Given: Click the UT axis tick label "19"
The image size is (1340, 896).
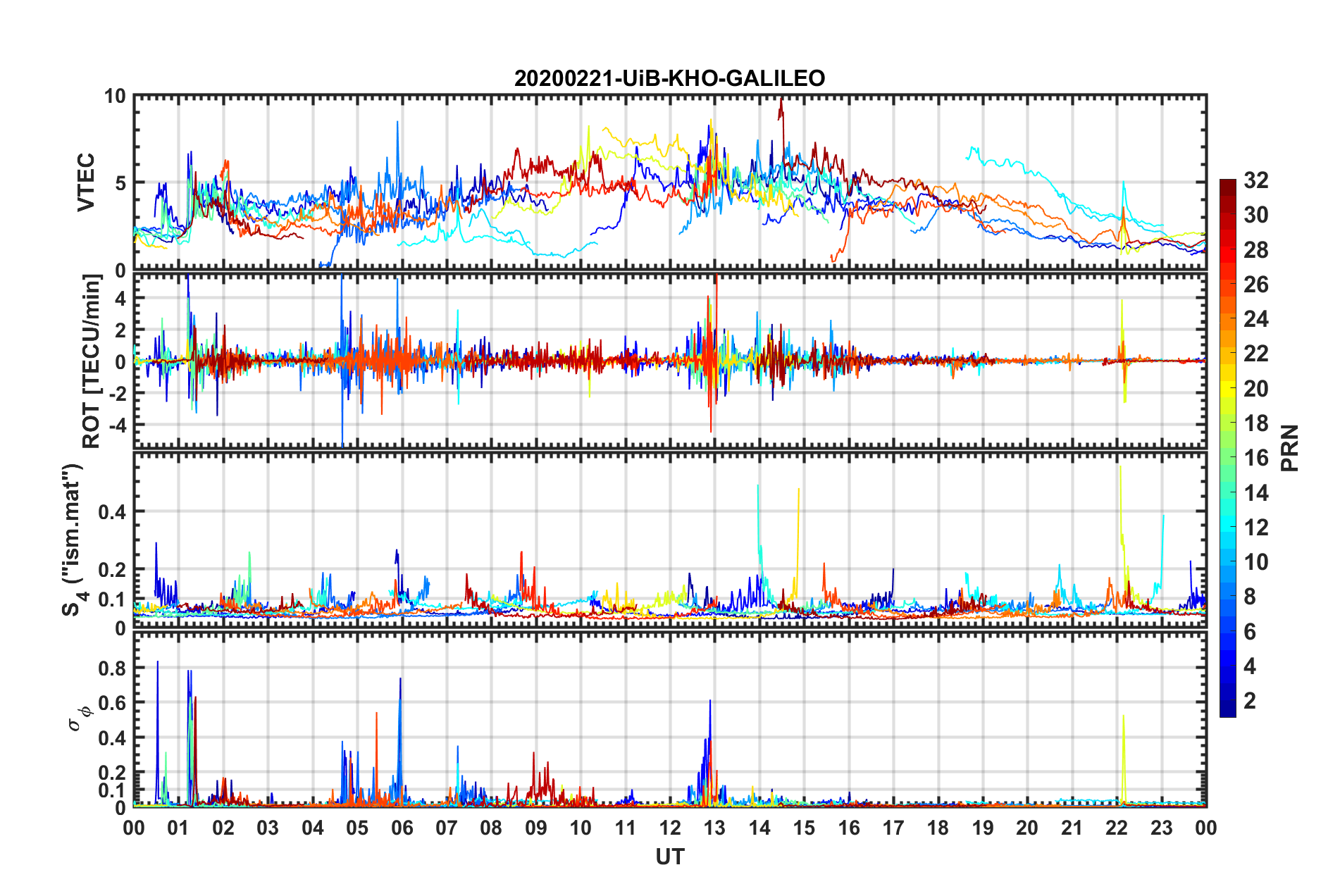Looking at the screenshot, I should pos(983,828).
